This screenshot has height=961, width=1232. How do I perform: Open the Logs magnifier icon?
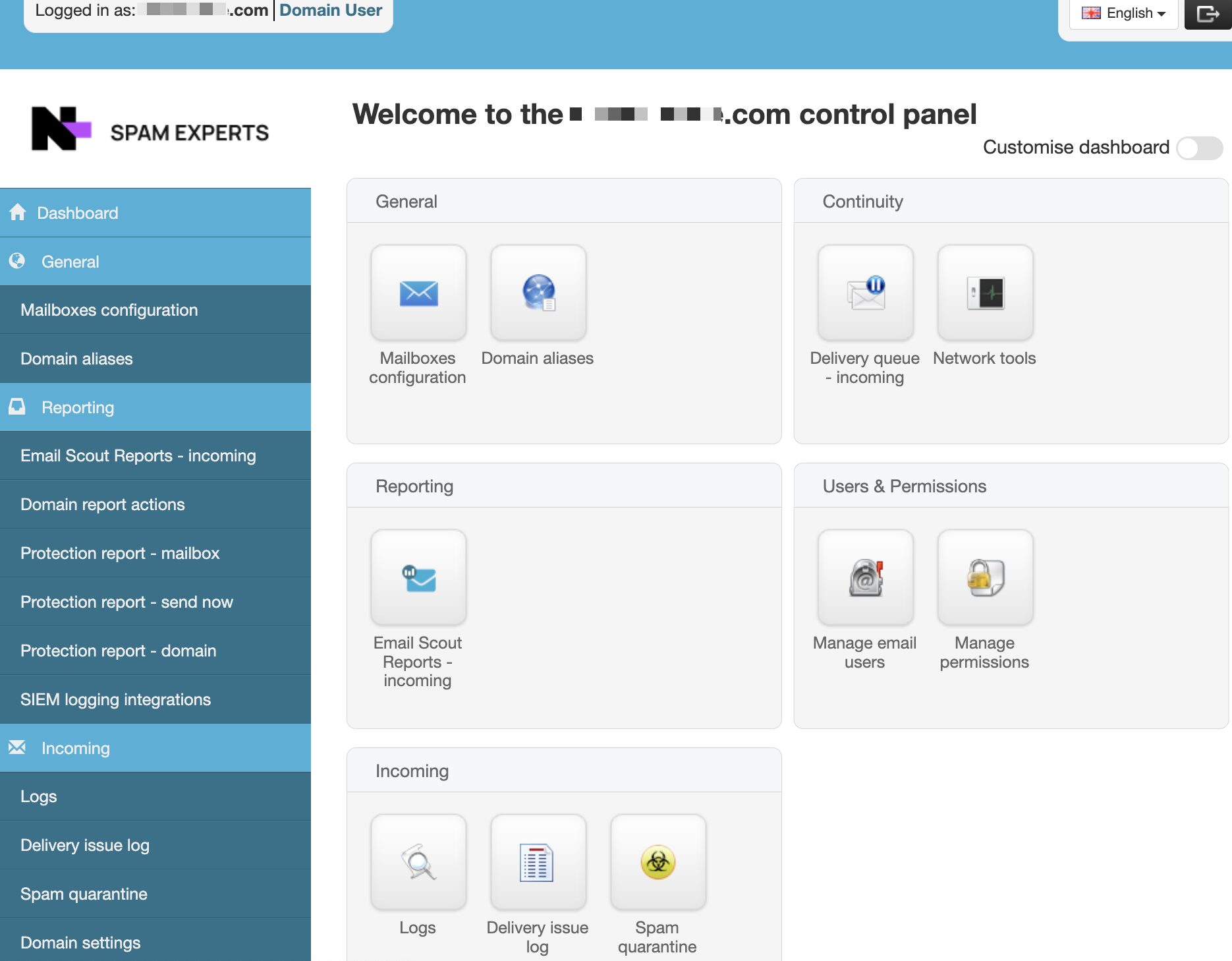[418, 863]
